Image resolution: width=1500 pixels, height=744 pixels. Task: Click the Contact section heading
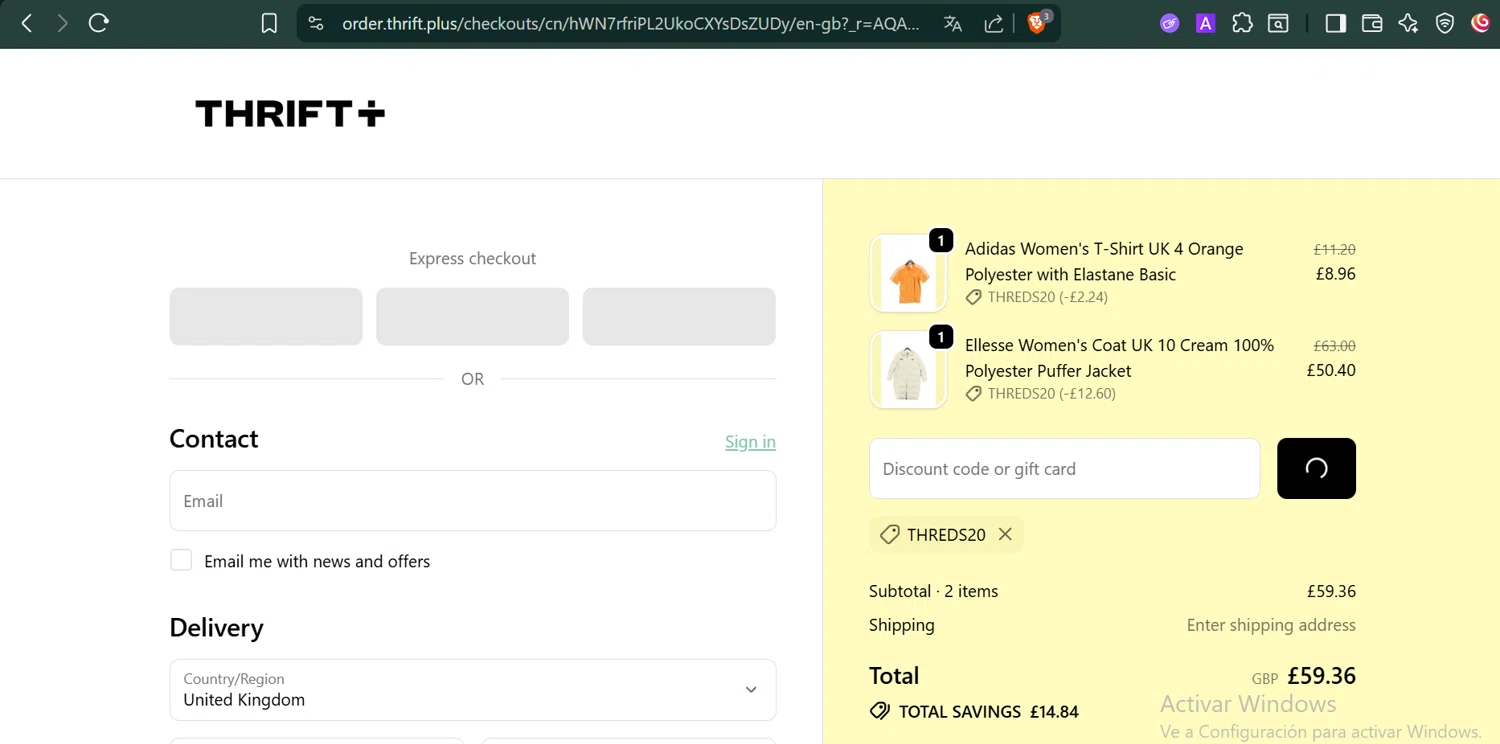click(214, 439)
